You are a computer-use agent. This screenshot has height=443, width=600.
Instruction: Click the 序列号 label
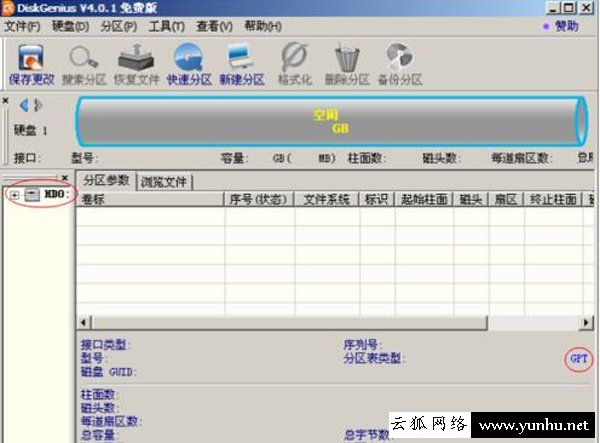point(362,345)
